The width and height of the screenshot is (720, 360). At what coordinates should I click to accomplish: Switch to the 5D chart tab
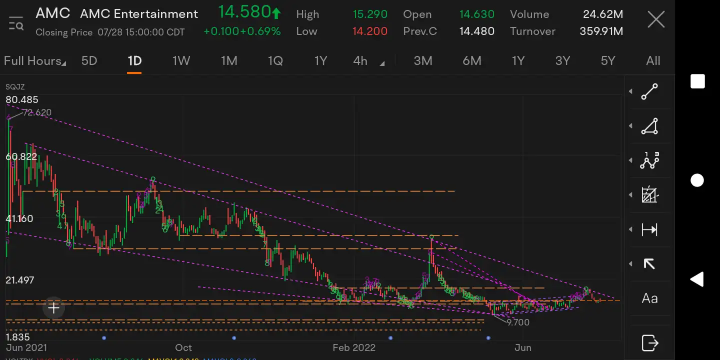tap(89, 61)
